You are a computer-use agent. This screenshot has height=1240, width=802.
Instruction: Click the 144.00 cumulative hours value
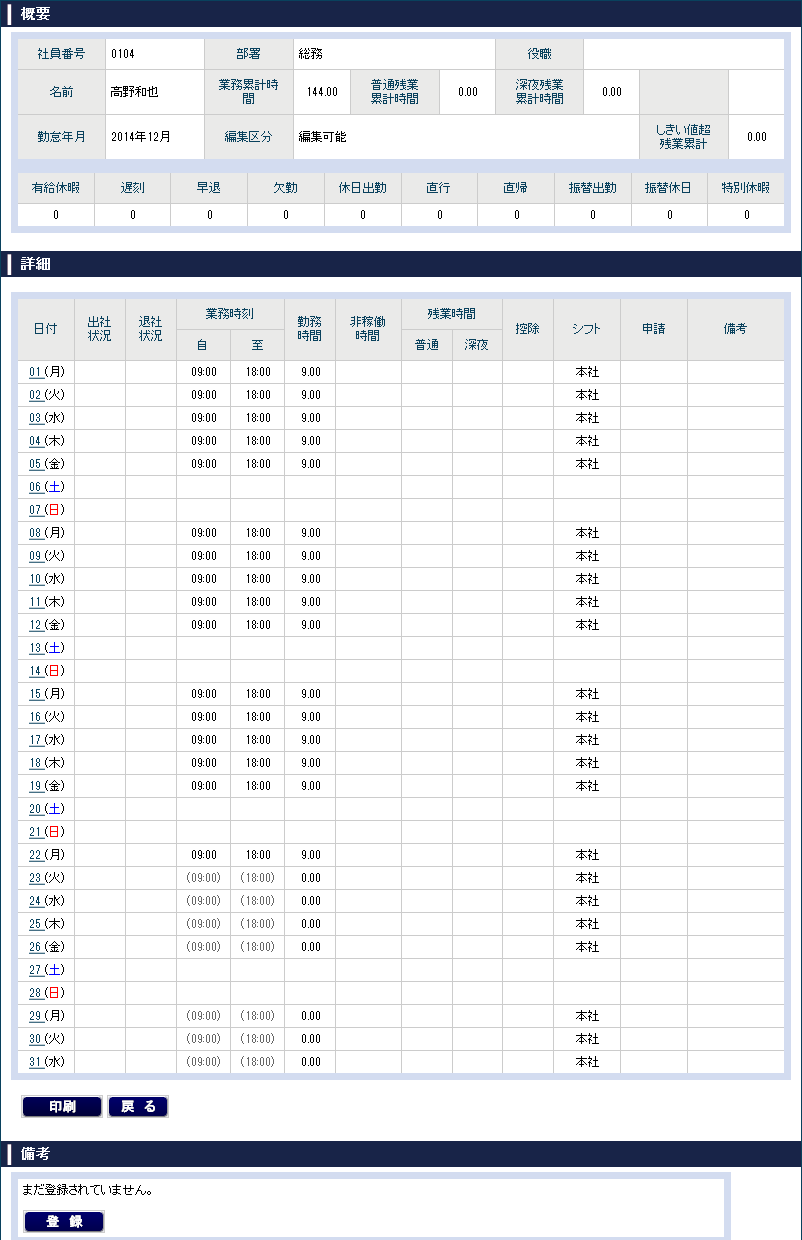[322, 92]
